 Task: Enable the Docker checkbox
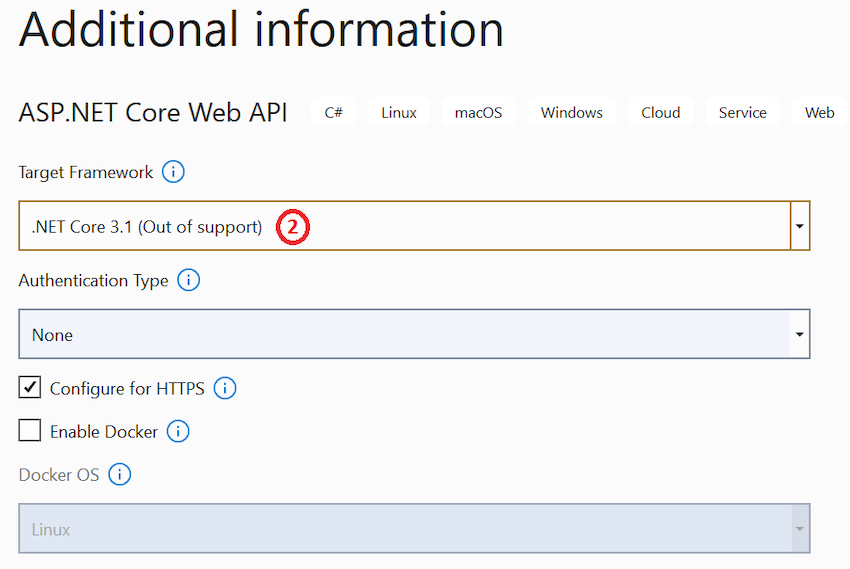(x=30, y=432)
